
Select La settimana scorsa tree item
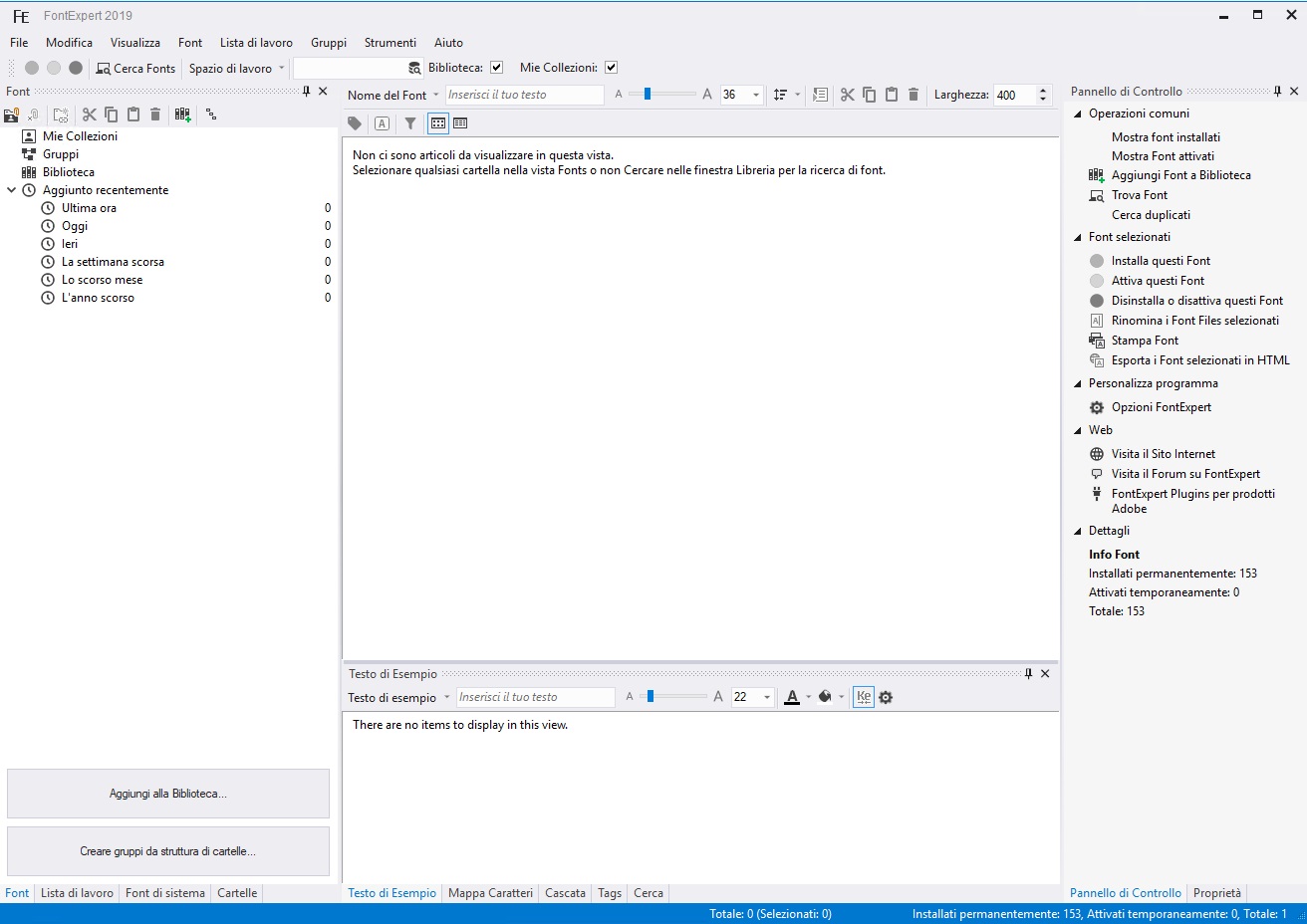pos(113,262)
